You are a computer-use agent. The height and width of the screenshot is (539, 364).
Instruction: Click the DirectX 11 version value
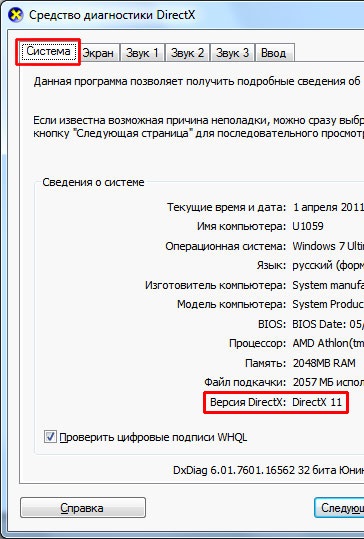click(x=317, y=402)
